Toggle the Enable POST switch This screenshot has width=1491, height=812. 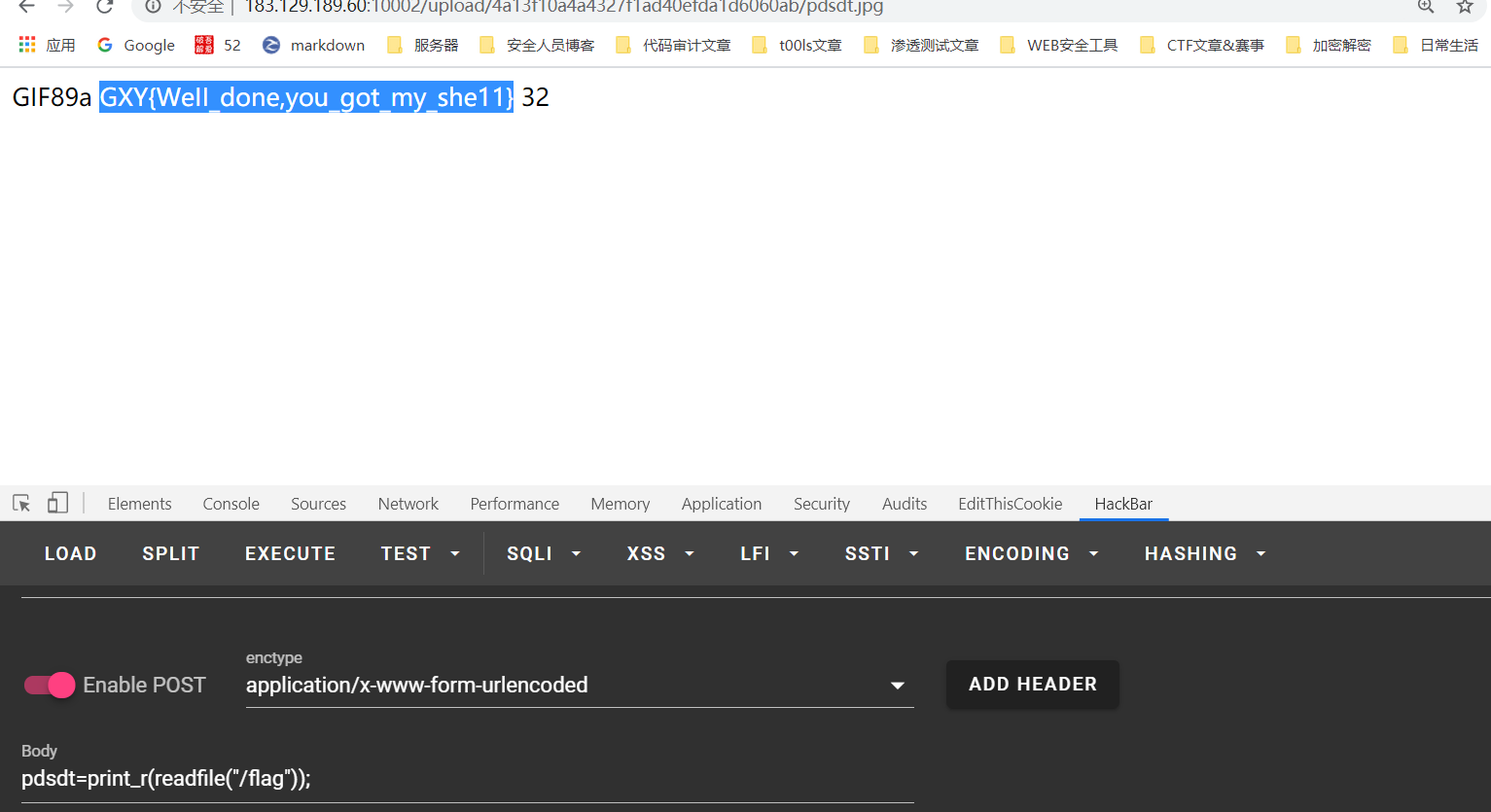50,685
